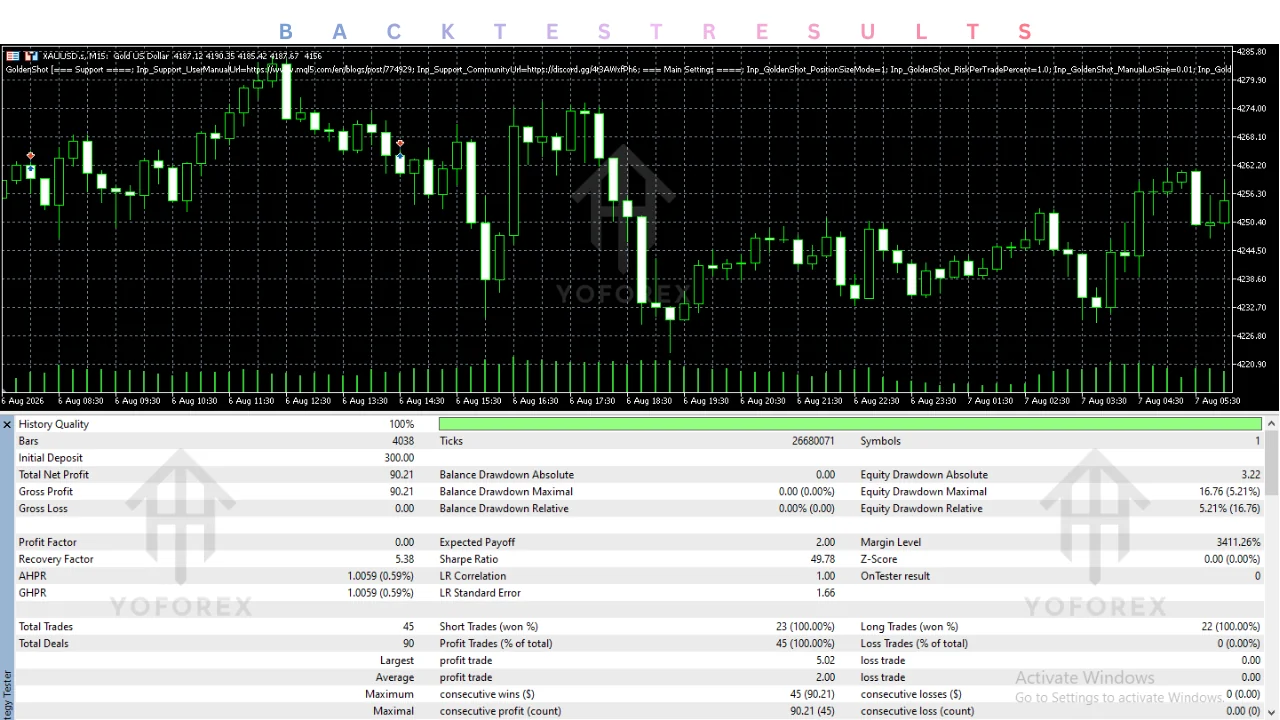Select the LR Standard Error value 1.66

825,593
